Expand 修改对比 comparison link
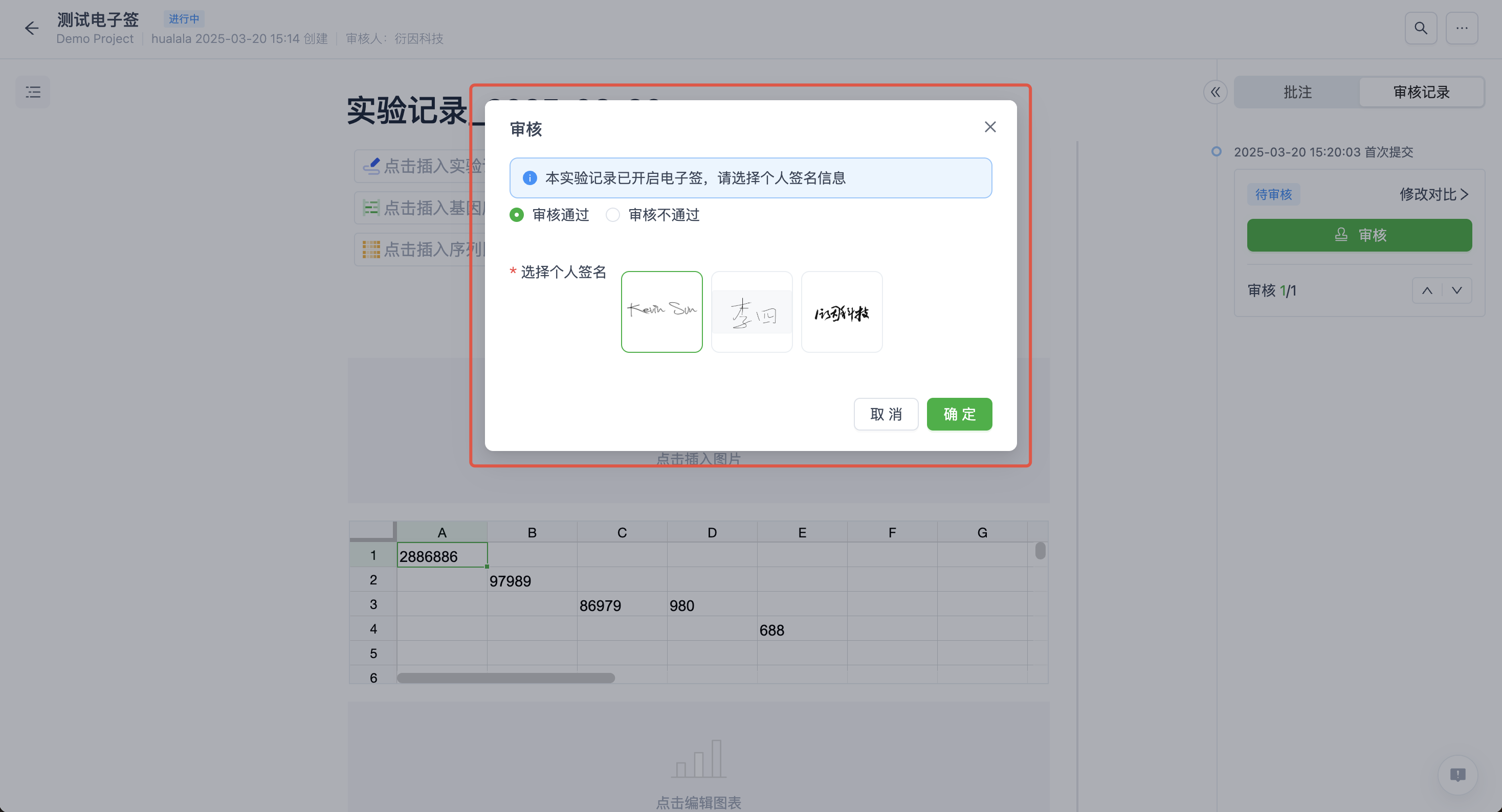This screenshot has width=1502, height=812. tap(1433, 194)
